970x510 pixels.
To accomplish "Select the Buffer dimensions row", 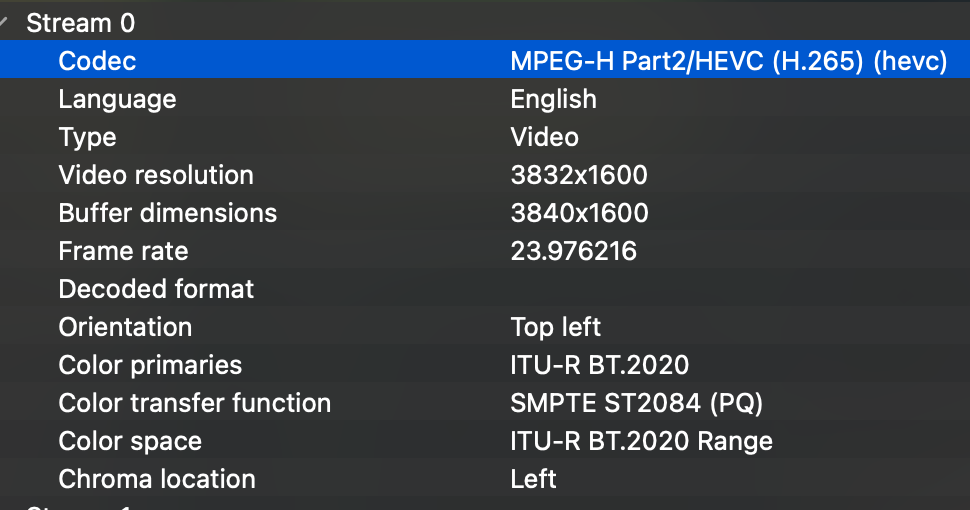I will [167, 213].
